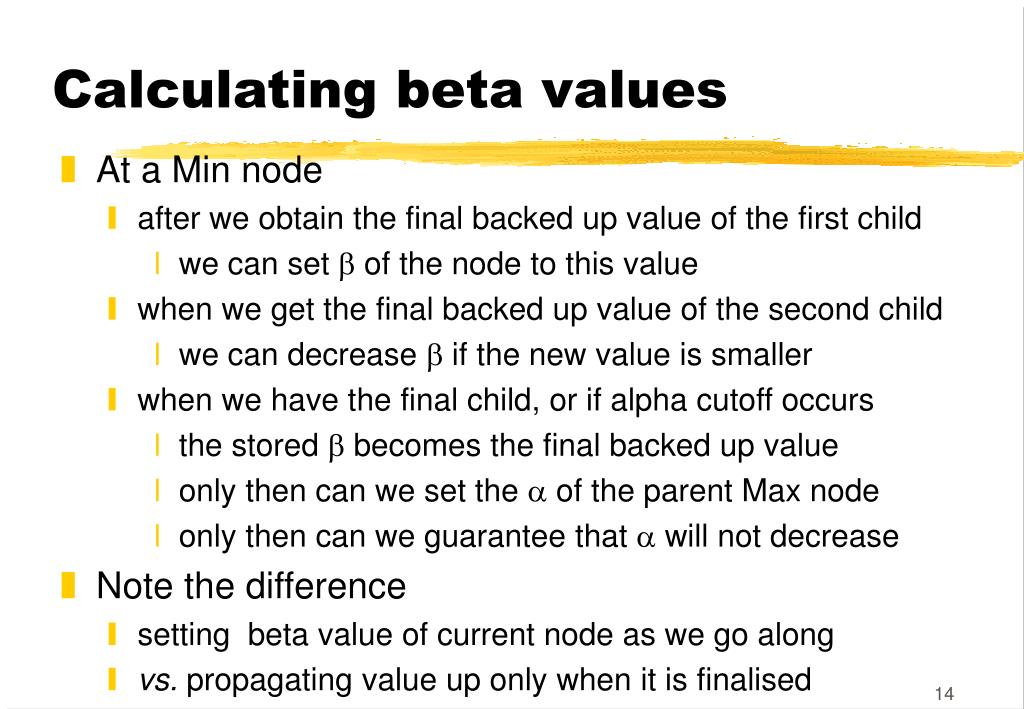Viewport: 1024px width, 709px height.
Task: Click bullet before 'when we get the final'
Action: tap(112, 309)
